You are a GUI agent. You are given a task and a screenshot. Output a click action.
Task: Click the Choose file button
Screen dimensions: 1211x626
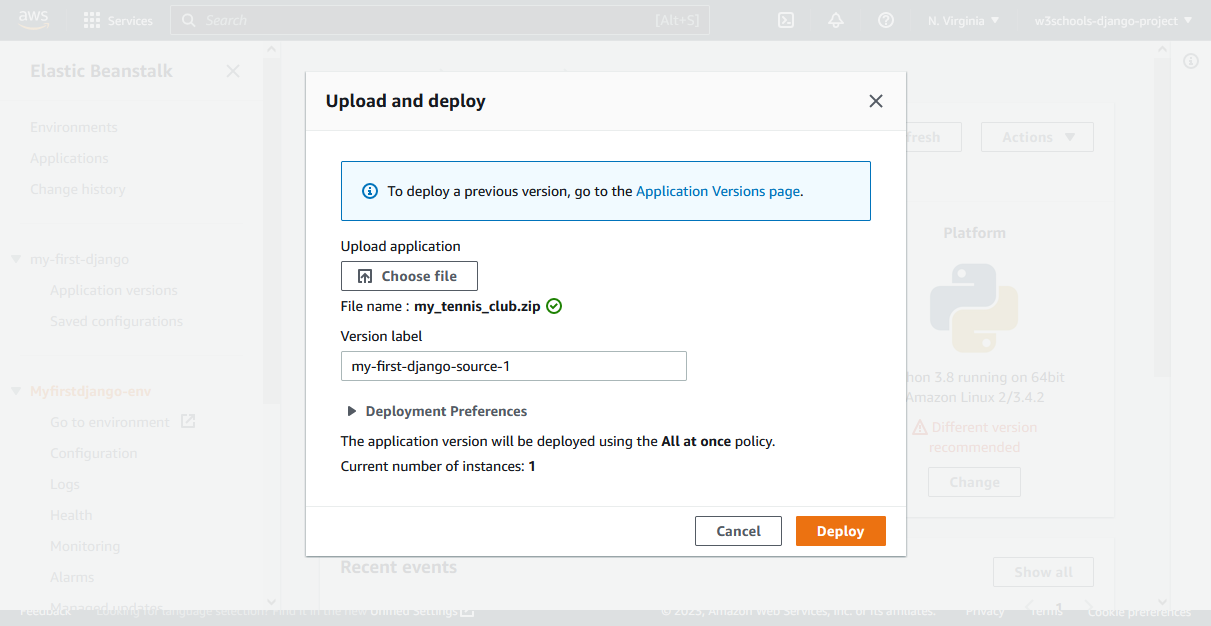click(x=409, y=276)
